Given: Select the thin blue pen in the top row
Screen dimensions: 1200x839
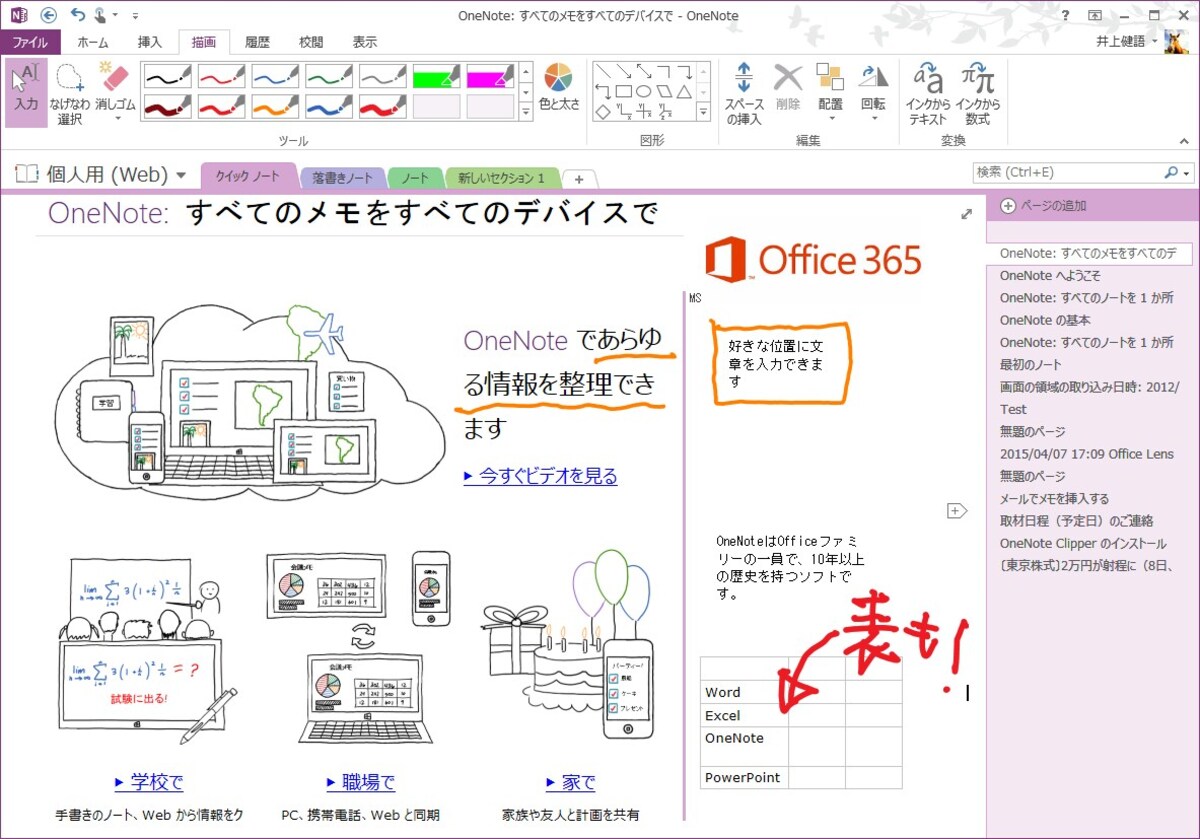Looking at the screenshot, I should [x=275, y=77].
